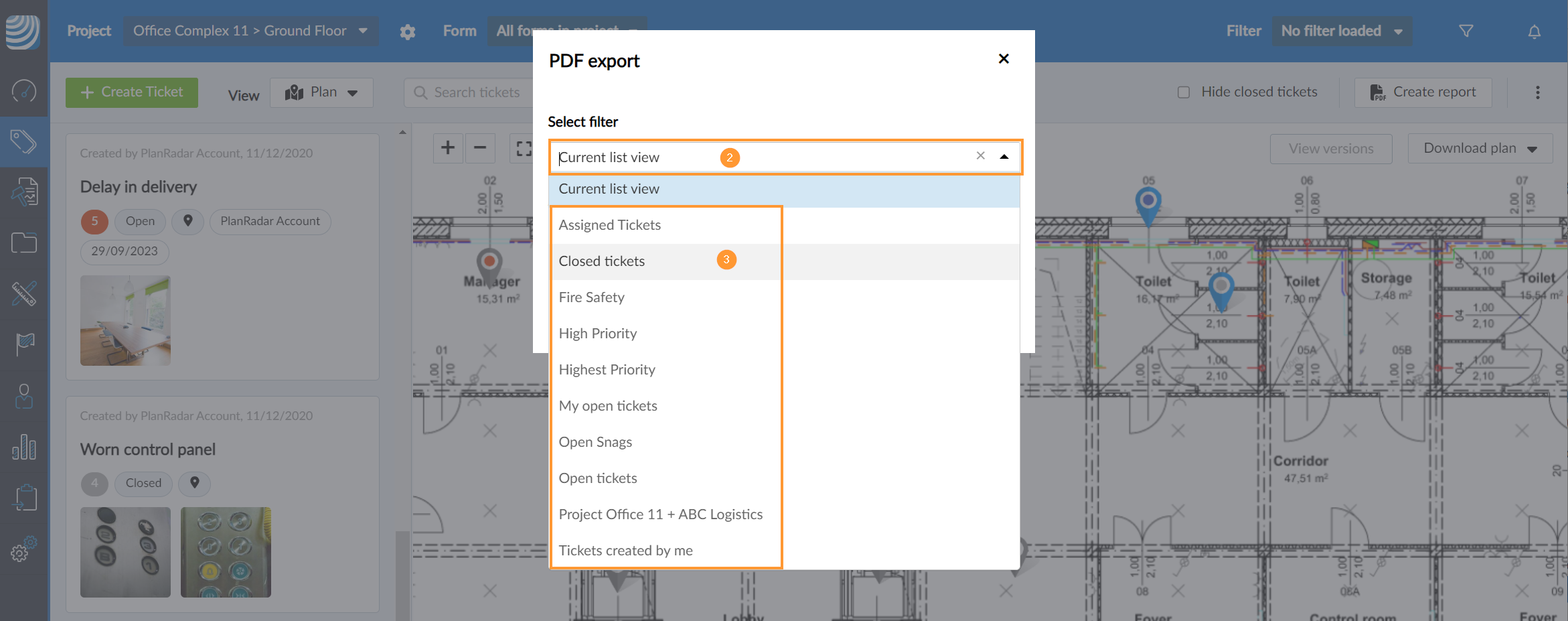Click the project settings gear icon
The width and height of the screenshot is (1568, 621).
(x=408, y=31)
